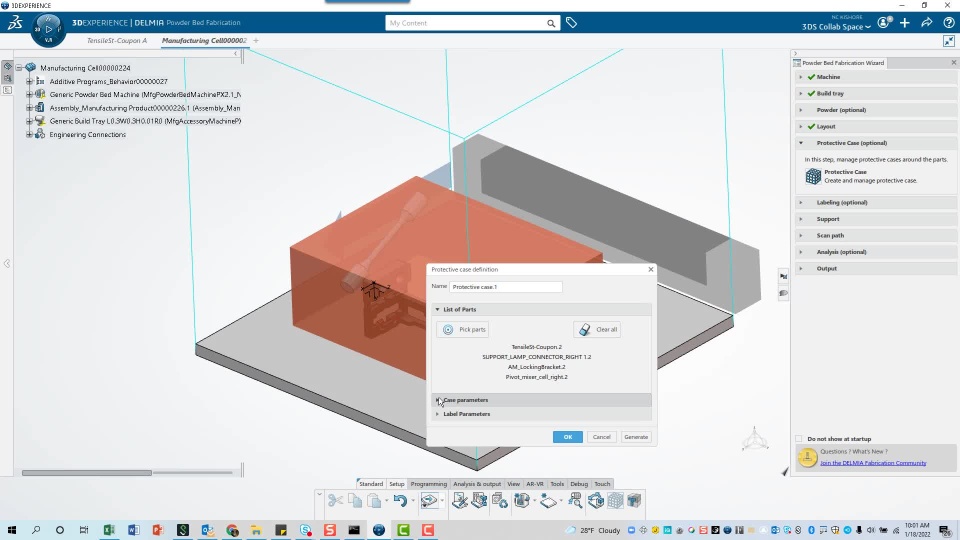Switch to the Tools toolbar tab
This screenshot has height=540, width=960.
(557, 484)
